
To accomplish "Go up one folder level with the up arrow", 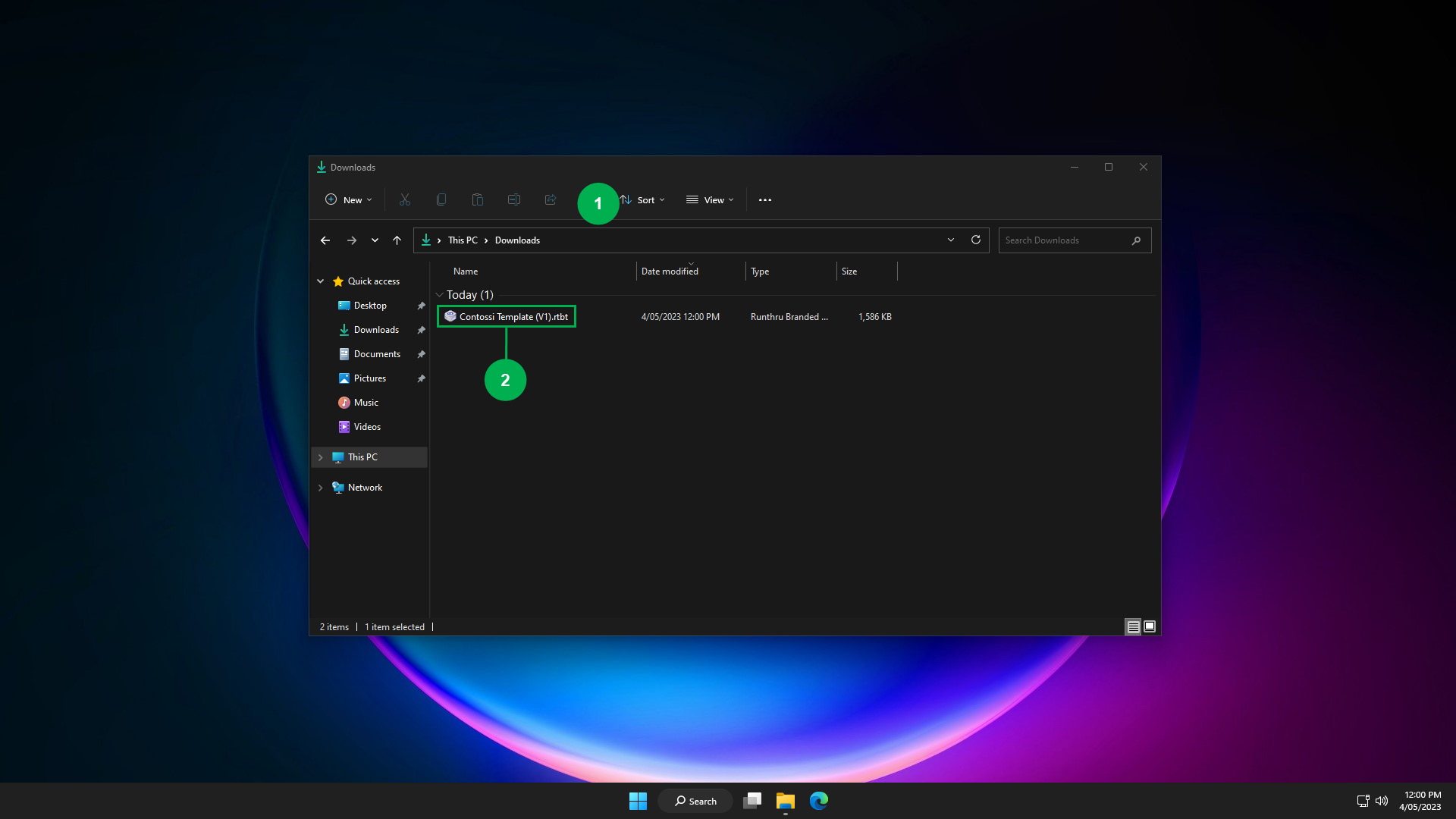I will (x=397, y=240).
